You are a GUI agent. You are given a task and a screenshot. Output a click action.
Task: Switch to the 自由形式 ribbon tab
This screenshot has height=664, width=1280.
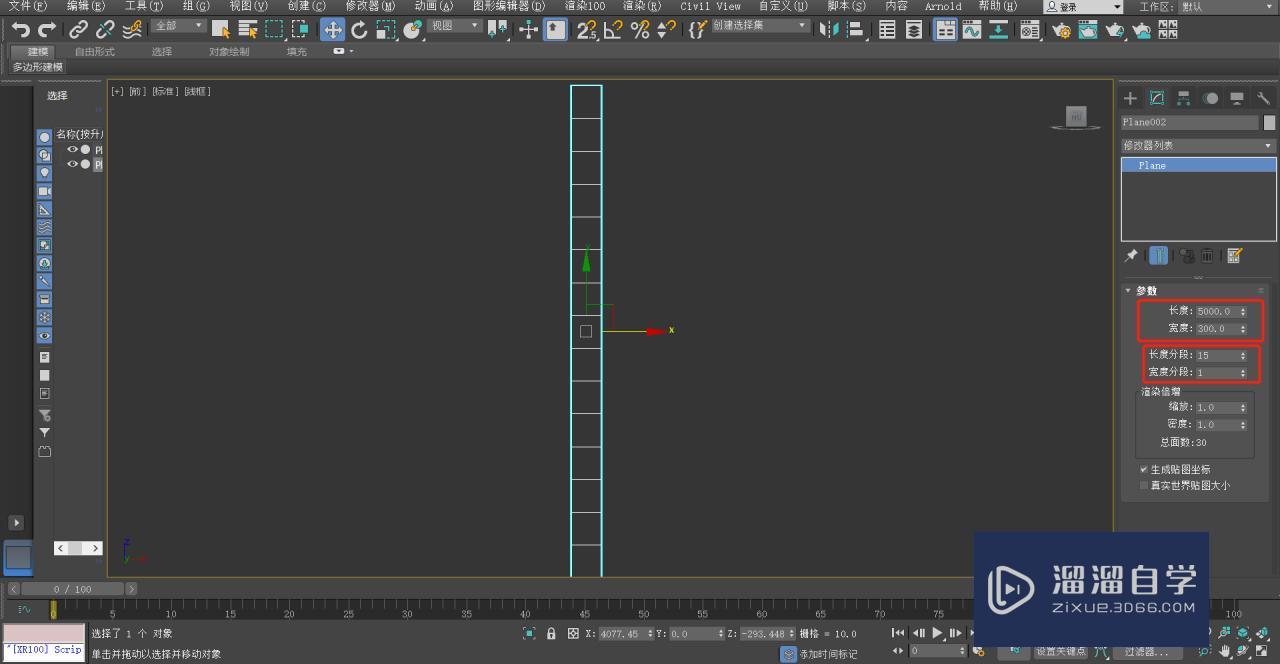click(94, 51)
